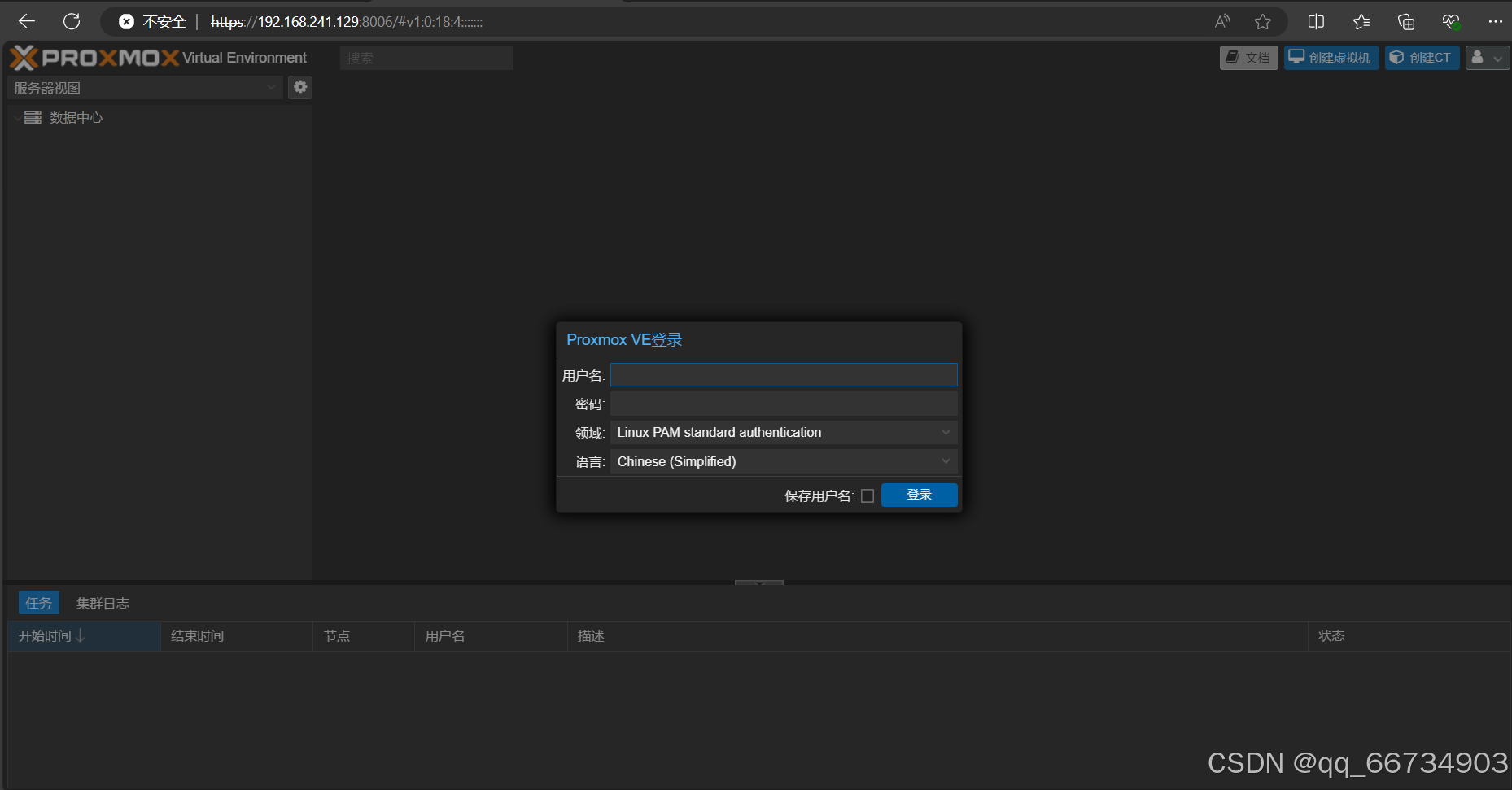This screenshot has width=1512, height=790.
Task: Switch to the 集群日志 tab
Action: click(x=103, y=603)
